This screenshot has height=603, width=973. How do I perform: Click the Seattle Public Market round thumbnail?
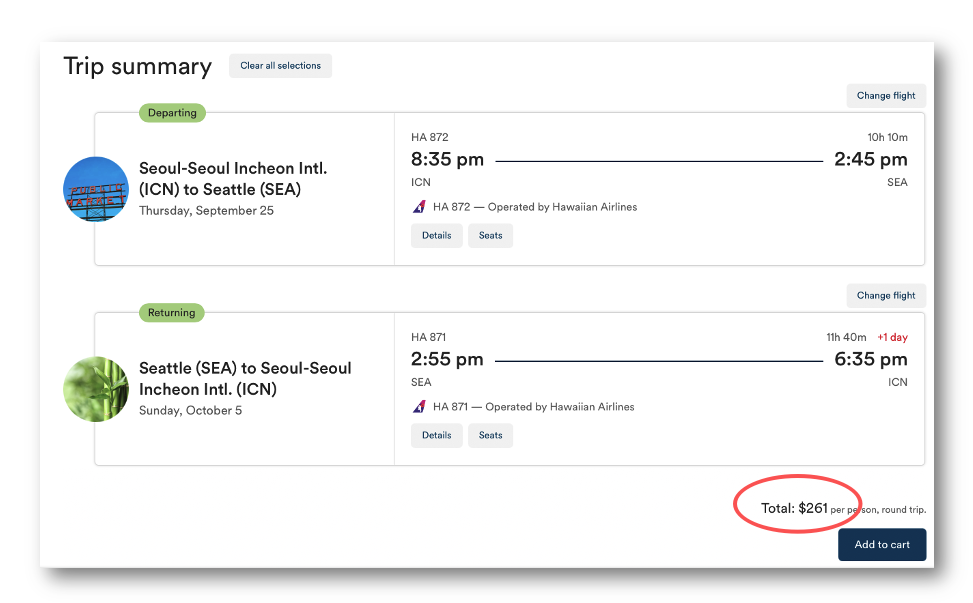pos(96,189)
